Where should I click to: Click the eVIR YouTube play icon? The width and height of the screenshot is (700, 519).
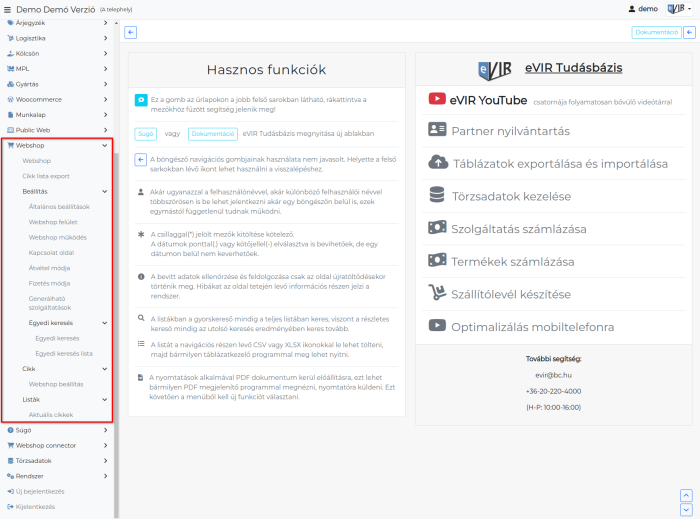436,99
